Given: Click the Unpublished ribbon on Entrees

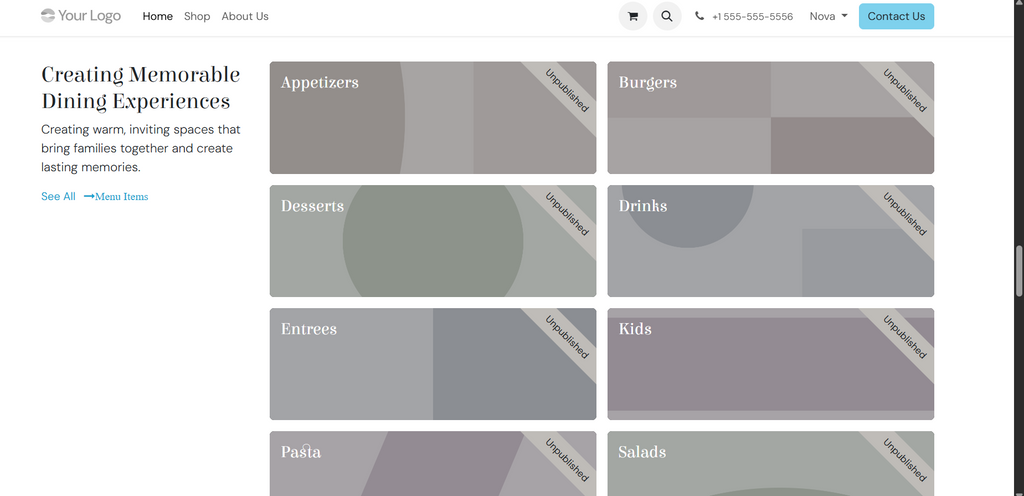Looking at the screenshot, I should click(x=566, y=337).
